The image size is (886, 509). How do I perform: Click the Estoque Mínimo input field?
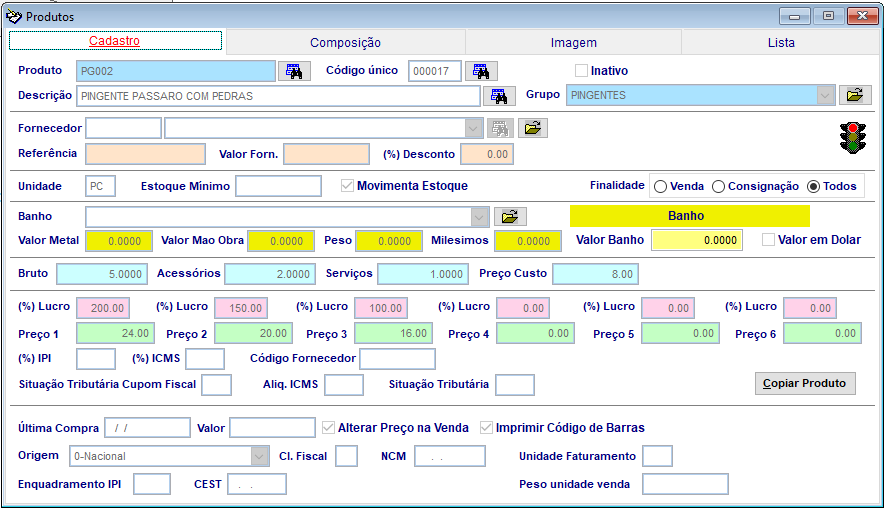(278, 186)
